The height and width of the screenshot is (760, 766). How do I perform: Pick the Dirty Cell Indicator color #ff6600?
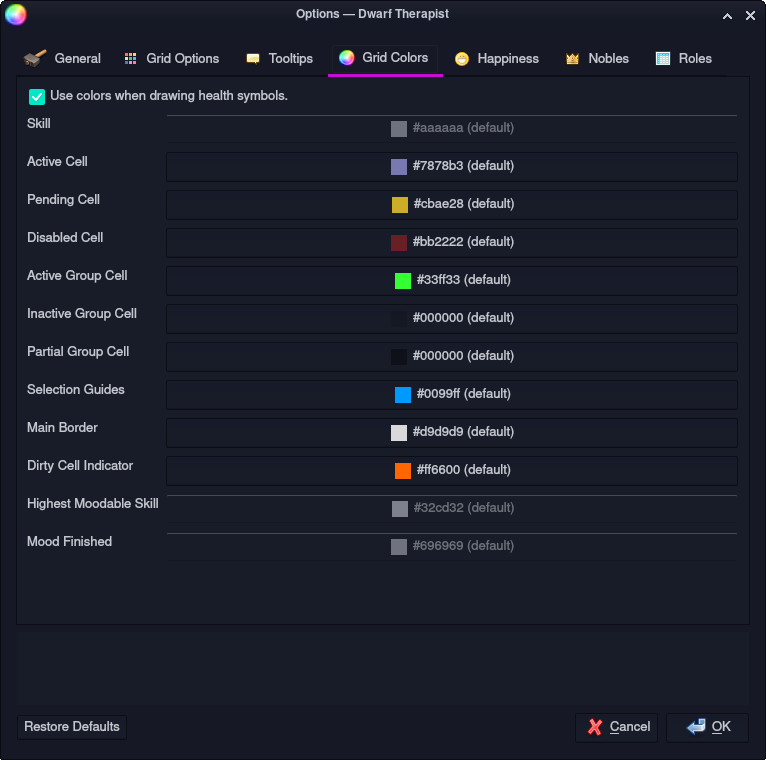(x=452, y=471)
